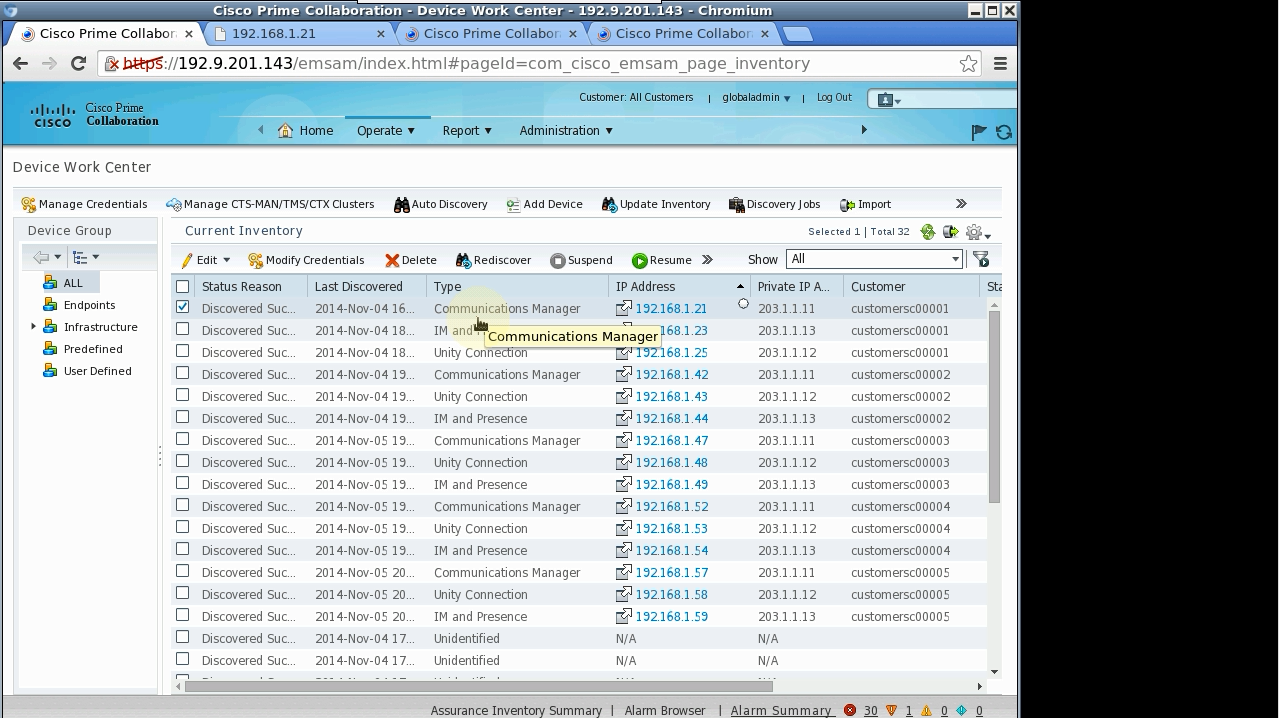Click the launch icon beside 192.168.1.53
This screenshot has height=718, width=1279.
point(624,528)
